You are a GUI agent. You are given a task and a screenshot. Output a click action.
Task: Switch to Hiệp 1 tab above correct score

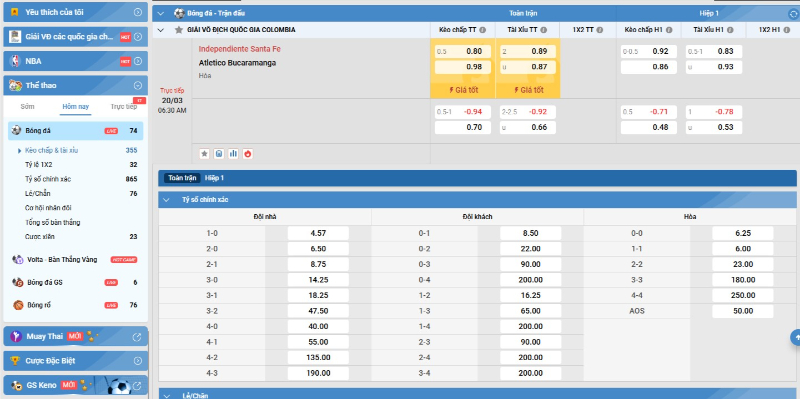[214, 178]
